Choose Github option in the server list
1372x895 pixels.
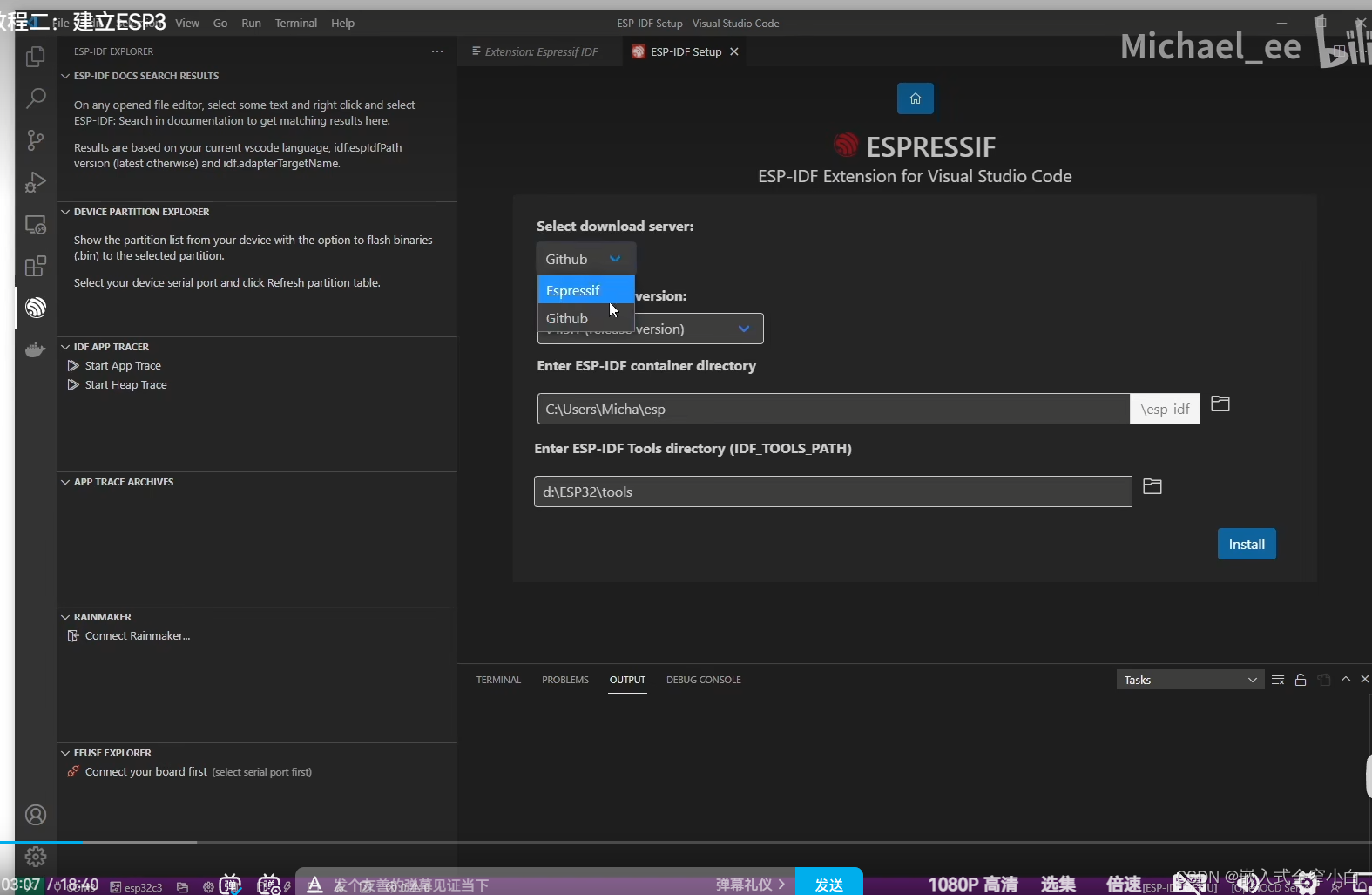point(585,318)
